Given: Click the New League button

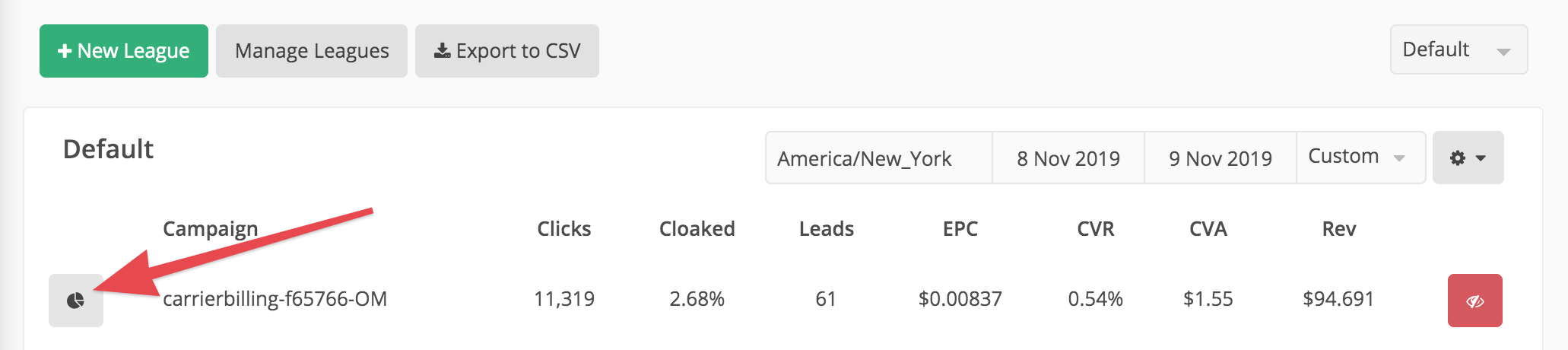Looking at the screenshot, I should (x=124, y=51).
